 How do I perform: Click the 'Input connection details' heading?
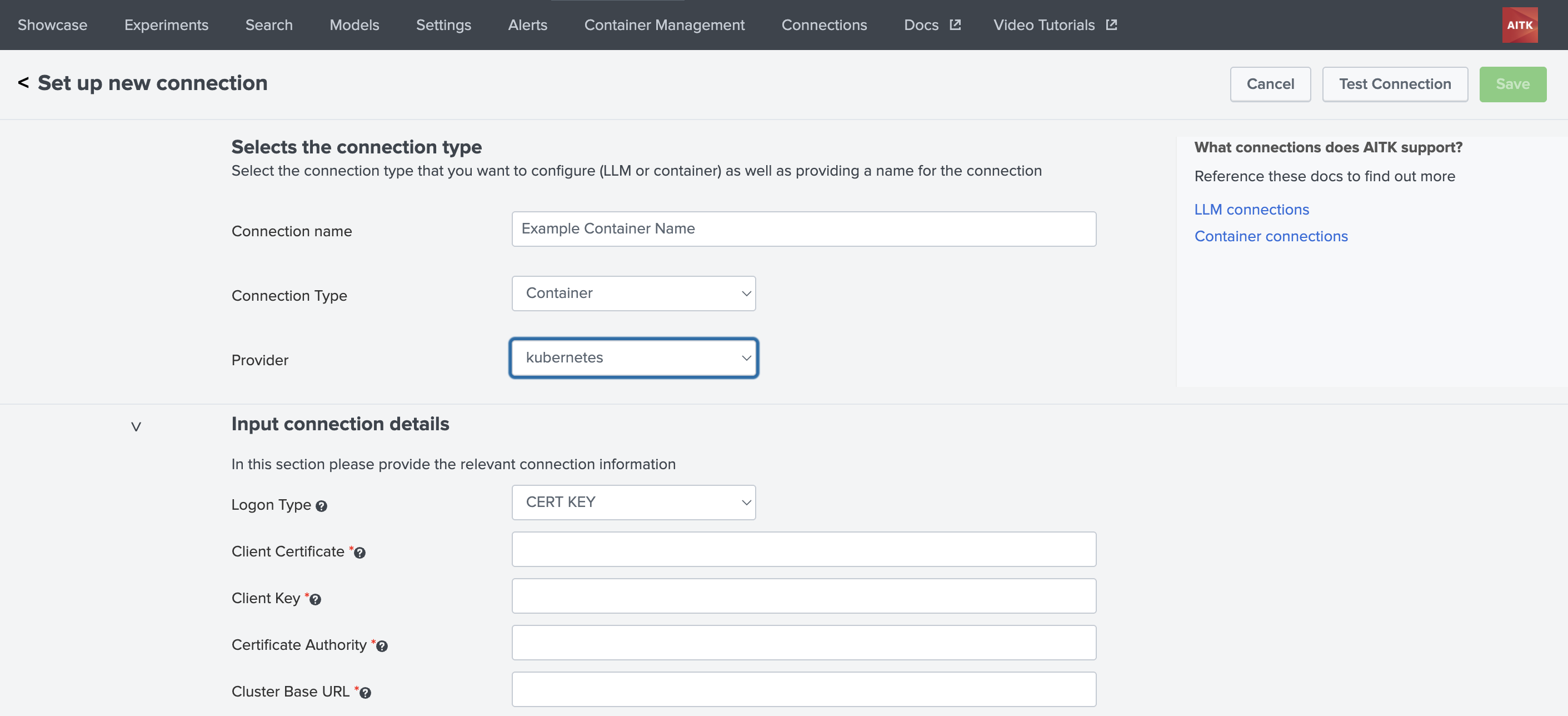[x=340, y=424]
